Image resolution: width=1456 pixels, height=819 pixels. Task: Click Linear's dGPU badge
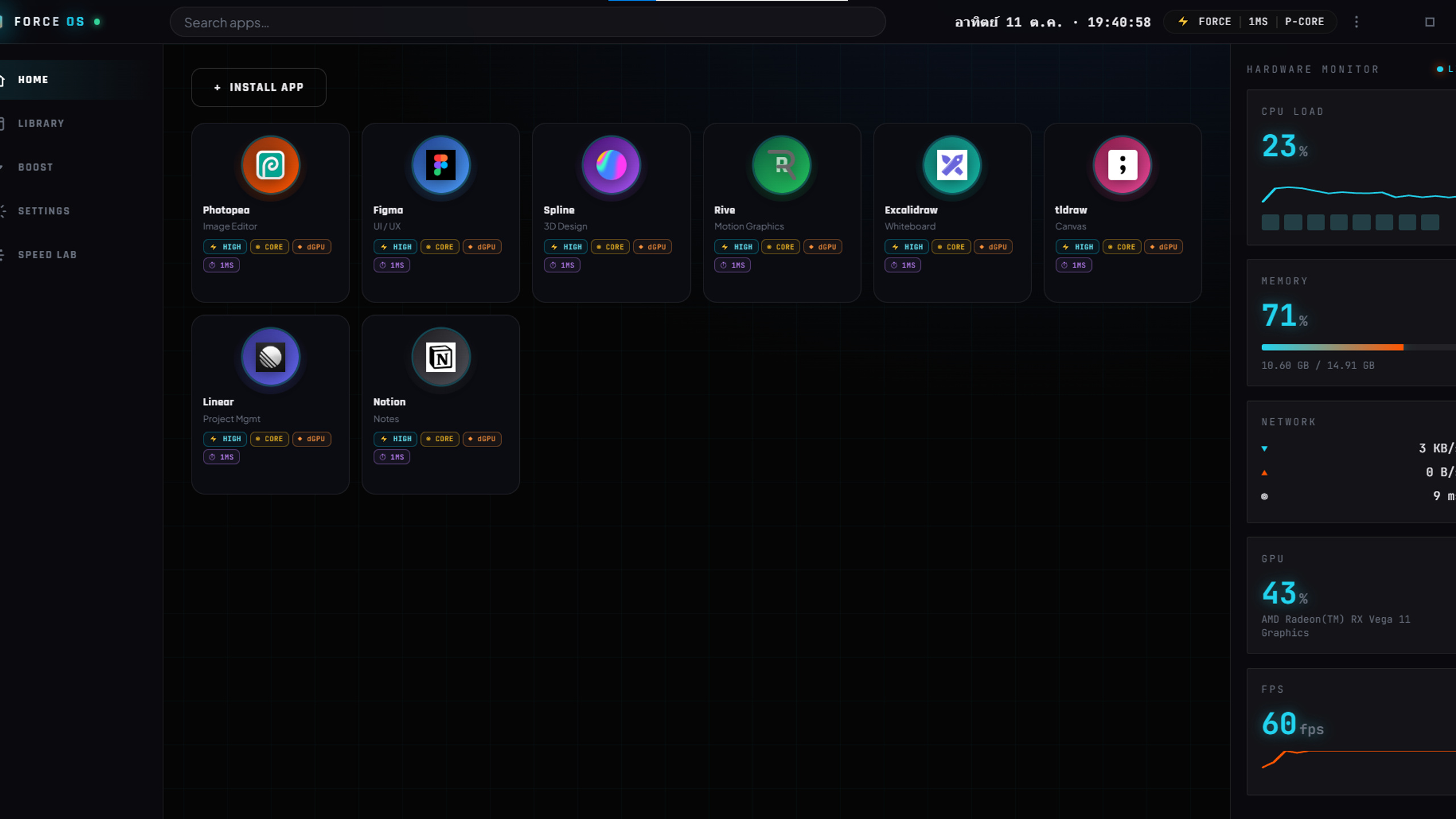tap(312, 439)
